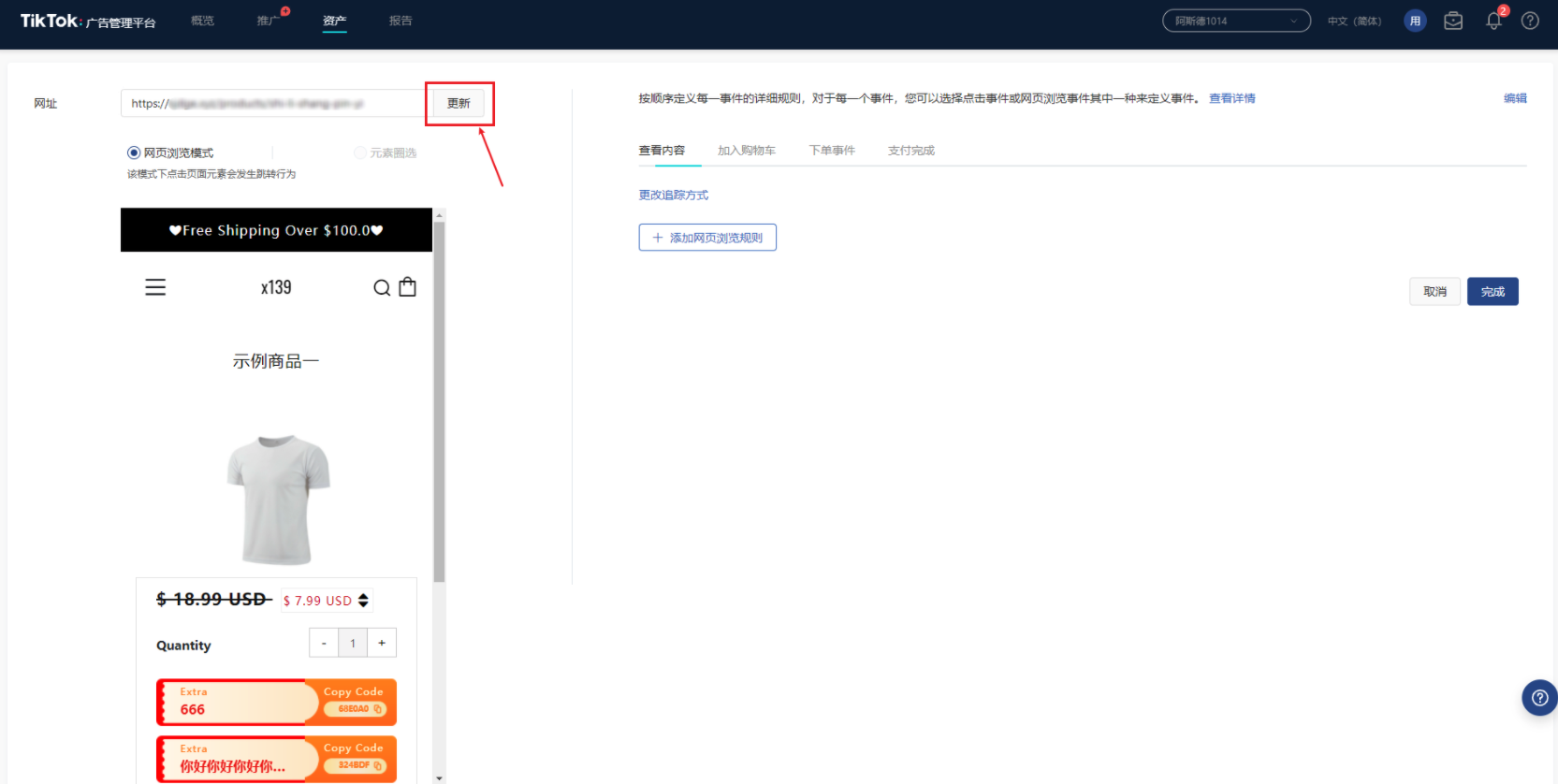This screenshot has width=1558, height=784.
Task: Open the language selector 中文 (简体)
Action: (x=1354, y=21)
